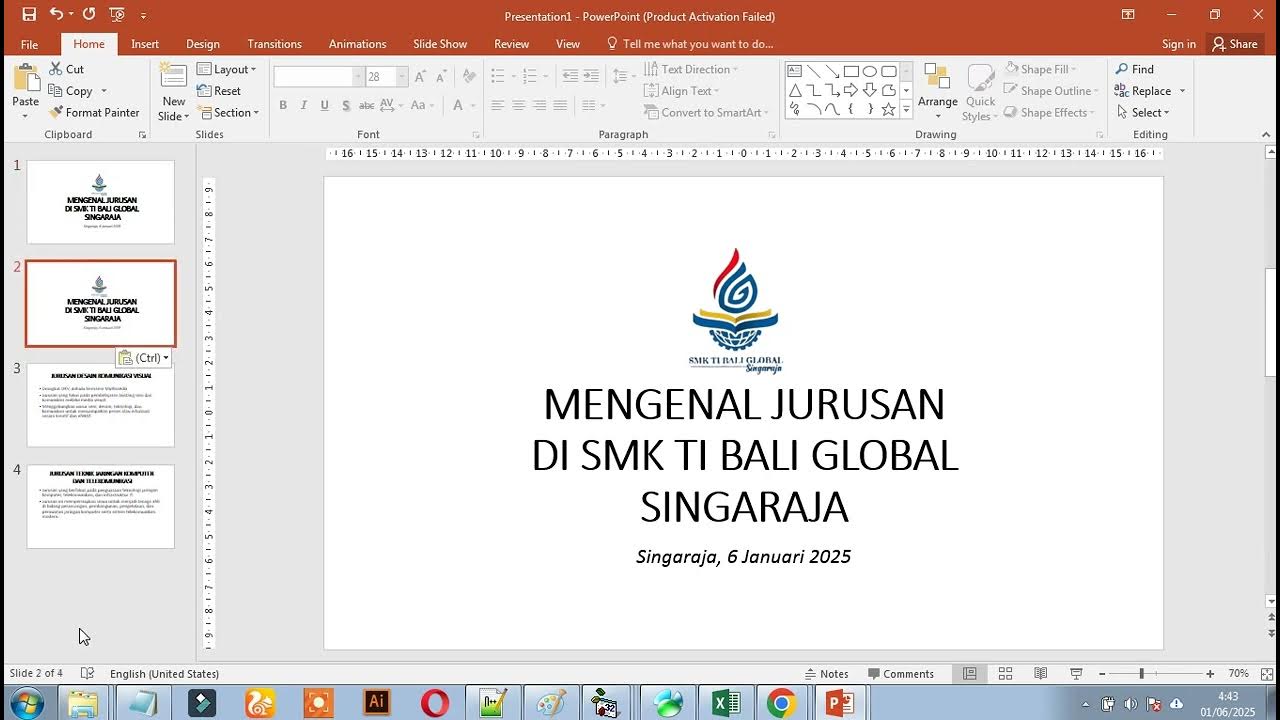Click the Save icon in quick access toolbar
Screen dimensions: 1280x720
point(29,14)
